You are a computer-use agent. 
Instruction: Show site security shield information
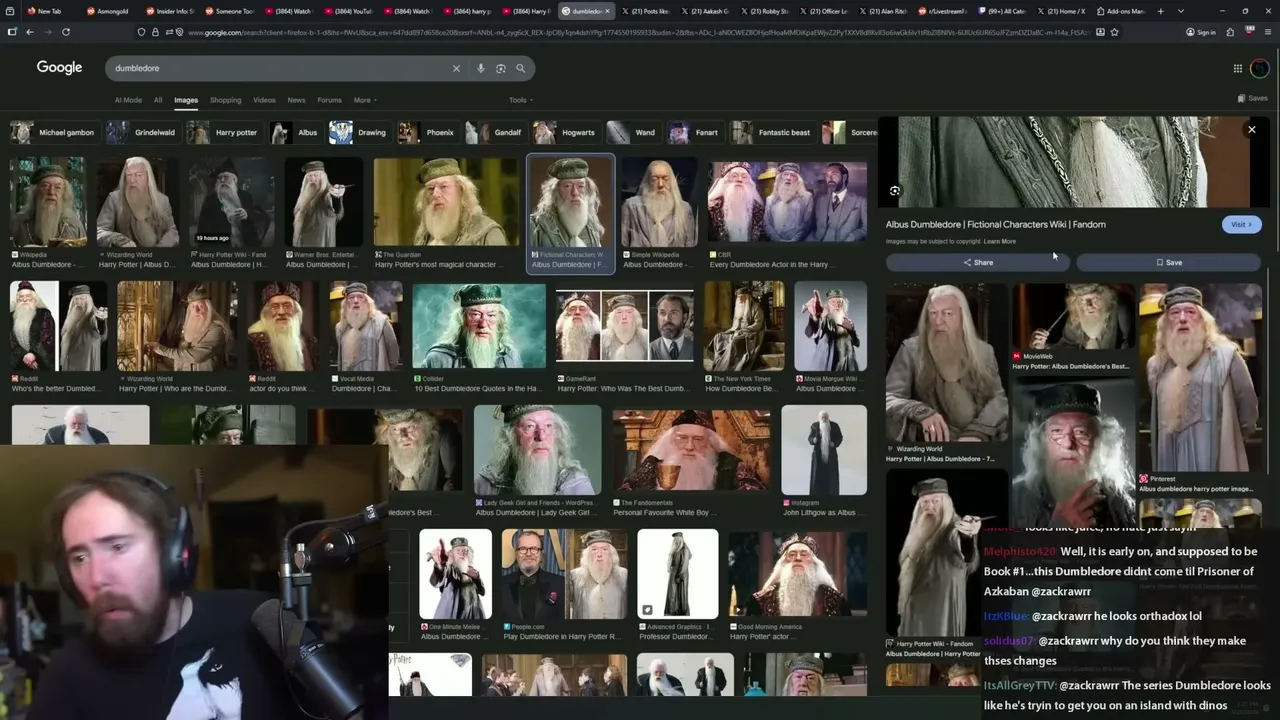[142, 32]
